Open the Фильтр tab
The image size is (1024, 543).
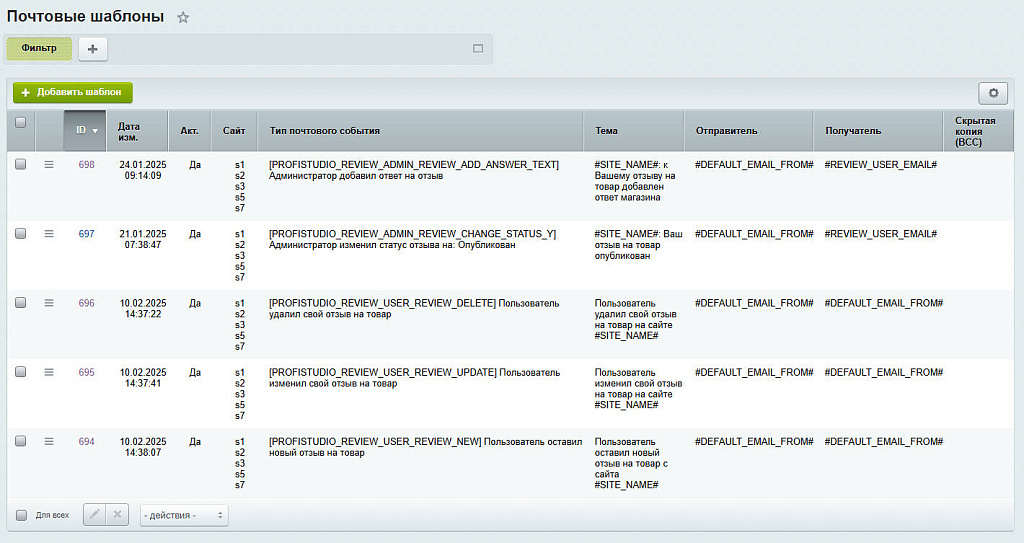[39, 48]
